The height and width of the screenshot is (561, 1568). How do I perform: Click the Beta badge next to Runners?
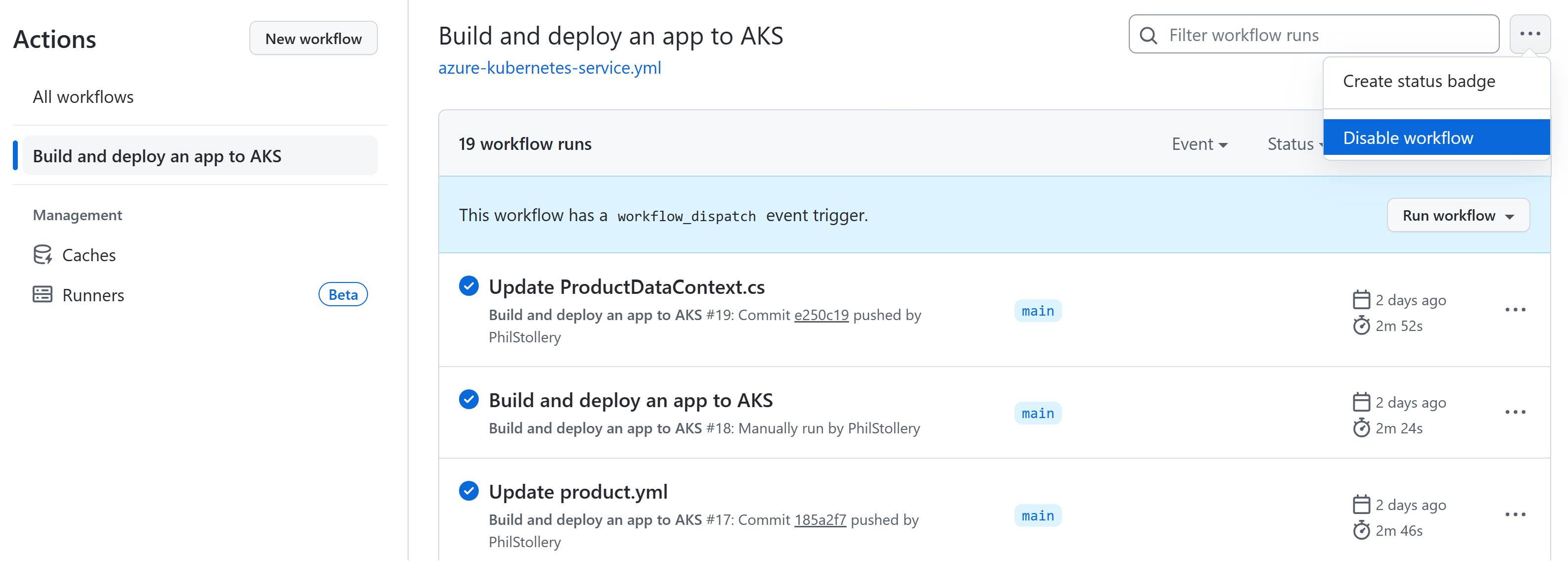tap(343, 295)
